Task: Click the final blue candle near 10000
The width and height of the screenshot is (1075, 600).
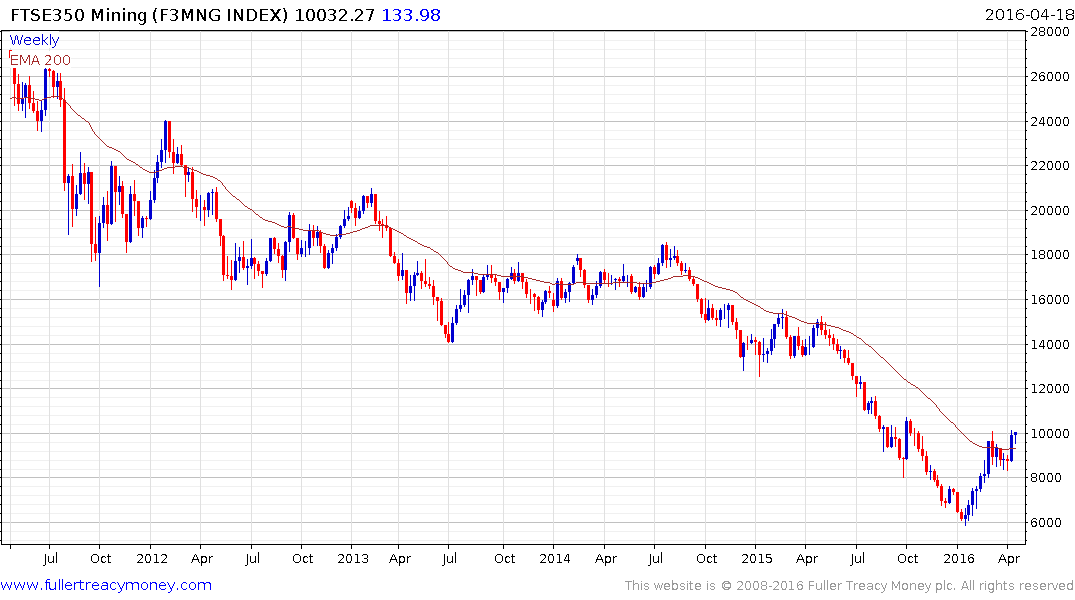Action: (x=1015, y=439)
